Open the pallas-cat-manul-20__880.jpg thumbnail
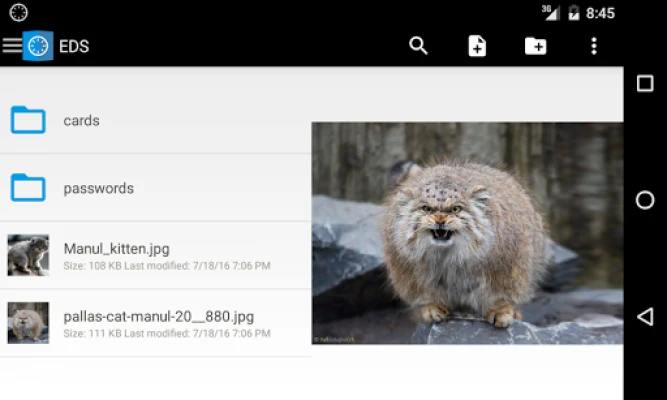 (x=28, y=323)
